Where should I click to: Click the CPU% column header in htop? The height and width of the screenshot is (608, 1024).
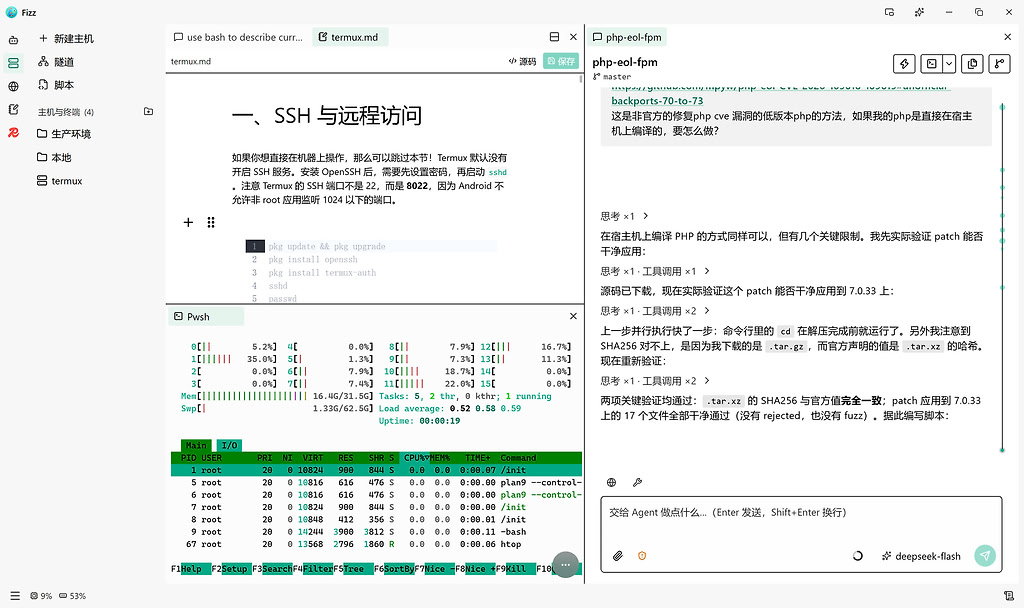416,458
